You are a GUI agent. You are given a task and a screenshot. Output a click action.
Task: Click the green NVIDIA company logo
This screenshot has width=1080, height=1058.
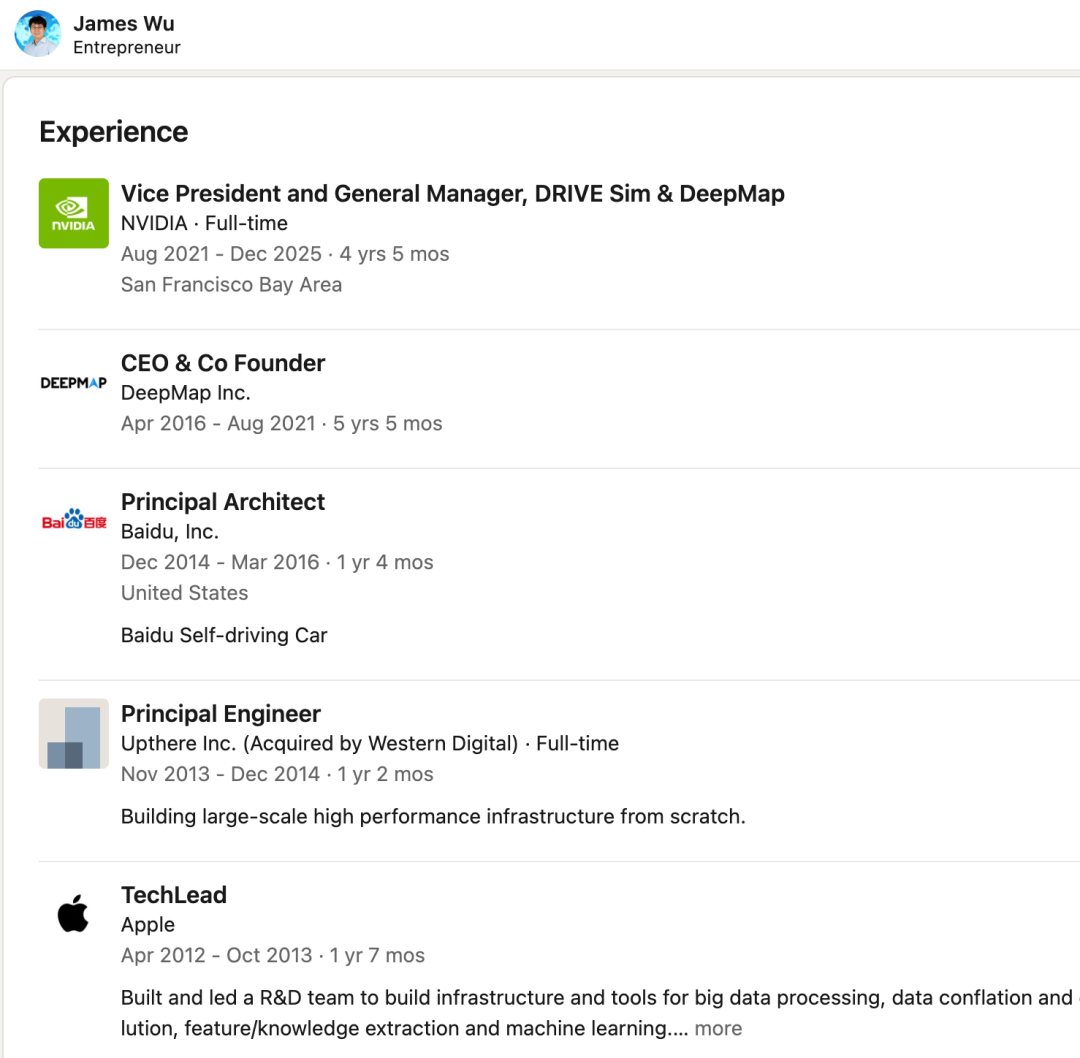click(x=73, y=213)
